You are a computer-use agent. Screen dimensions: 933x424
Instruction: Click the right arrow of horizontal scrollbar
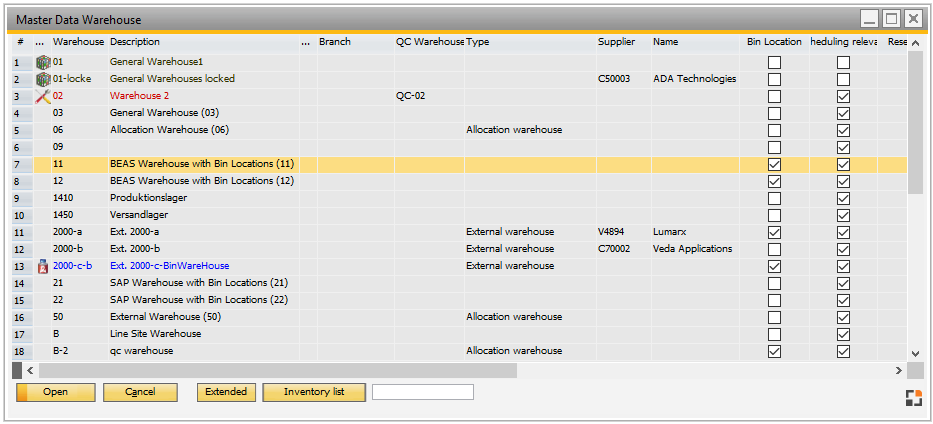pos(898,371)
